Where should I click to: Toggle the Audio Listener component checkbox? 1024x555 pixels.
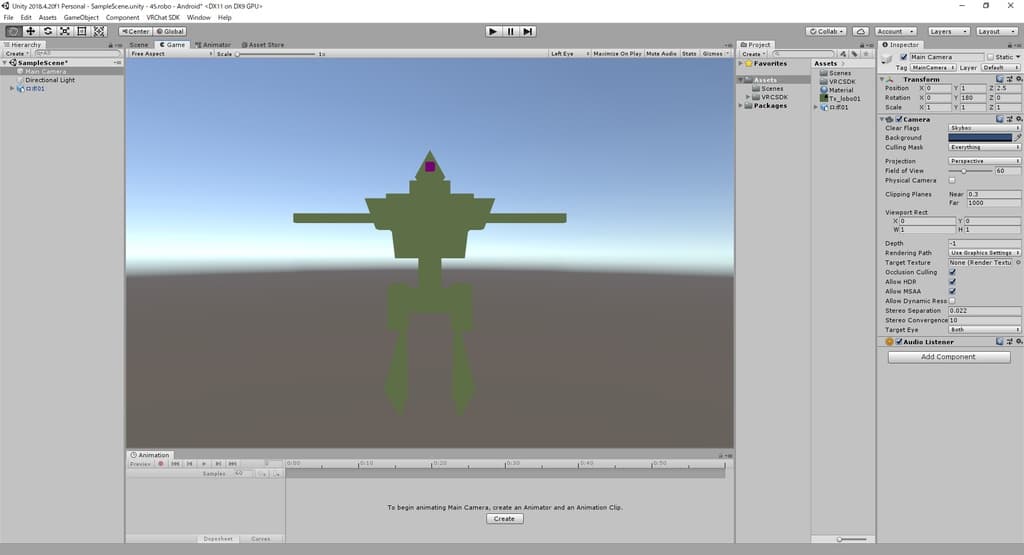(x=899, y=341)
